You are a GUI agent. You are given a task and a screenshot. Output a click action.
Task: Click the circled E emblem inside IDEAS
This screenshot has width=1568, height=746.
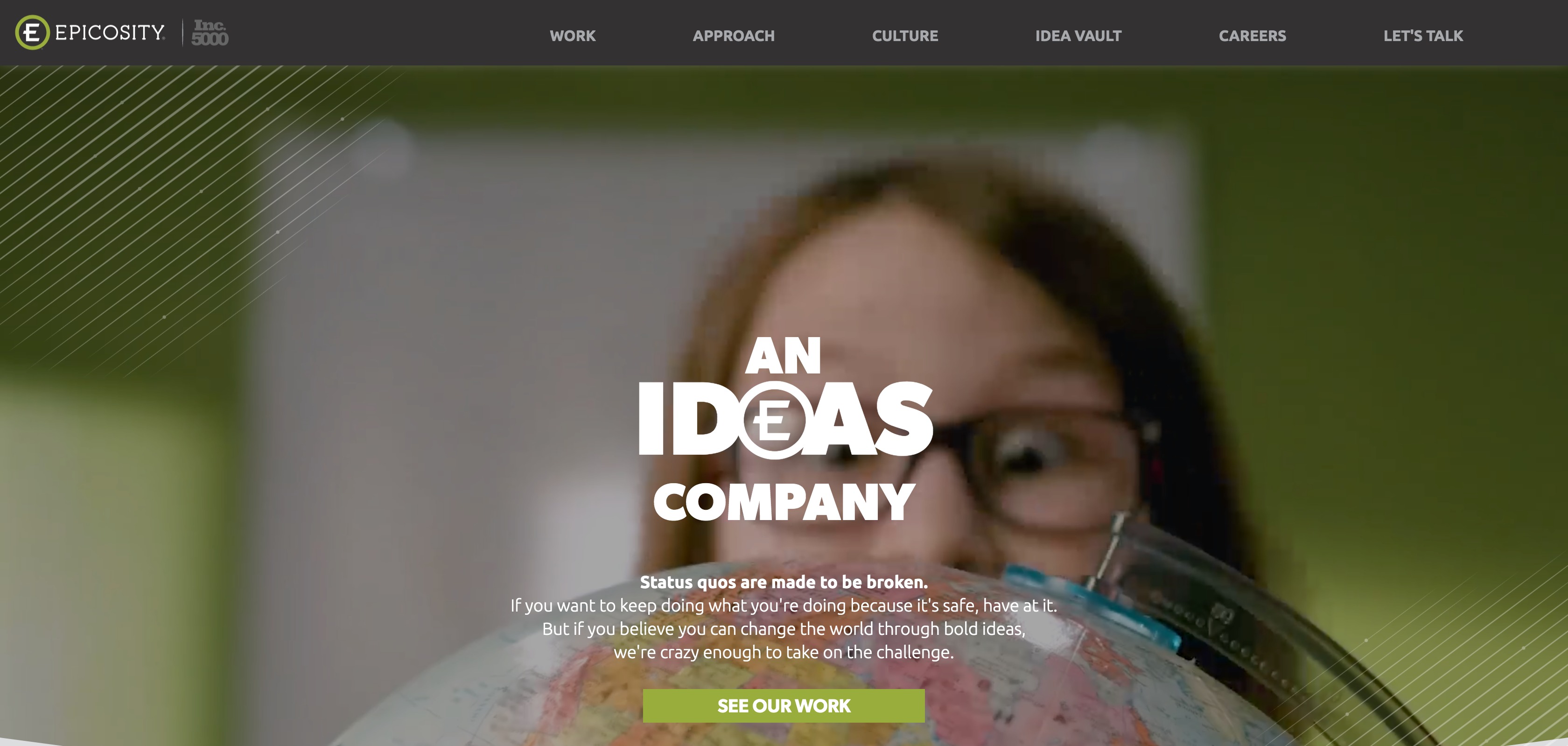click(x=774, y=420)
